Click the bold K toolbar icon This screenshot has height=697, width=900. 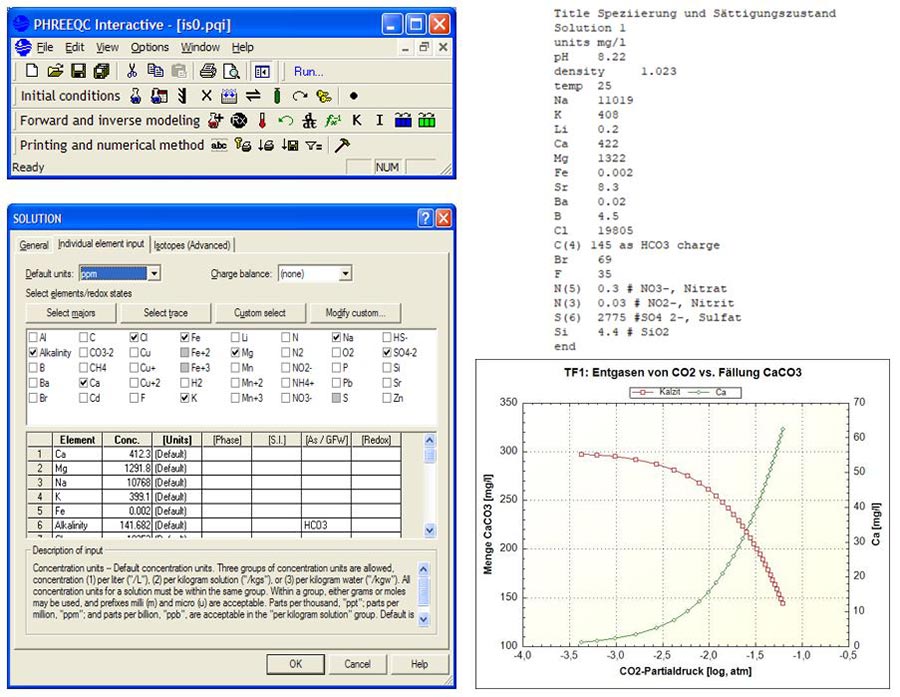[x=357, y=121]
